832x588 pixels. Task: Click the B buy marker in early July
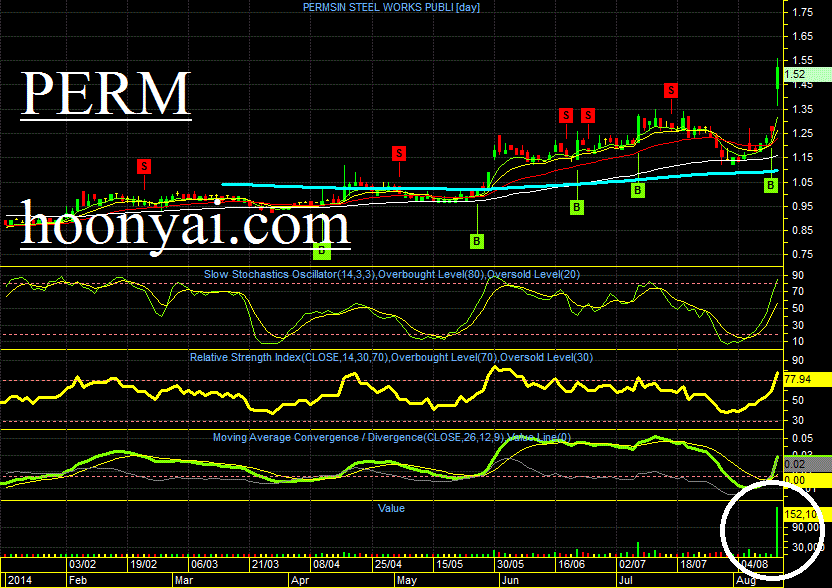(x=638, y=190)
